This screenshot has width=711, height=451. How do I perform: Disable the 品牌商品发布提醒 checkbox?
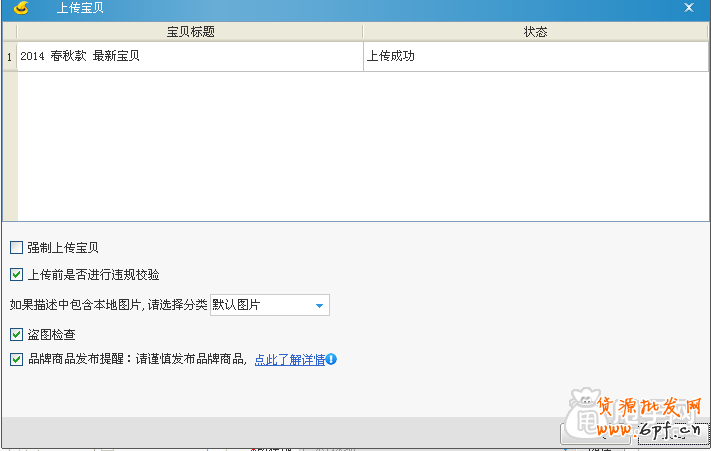pyautogui.click(x=16, y=359)
